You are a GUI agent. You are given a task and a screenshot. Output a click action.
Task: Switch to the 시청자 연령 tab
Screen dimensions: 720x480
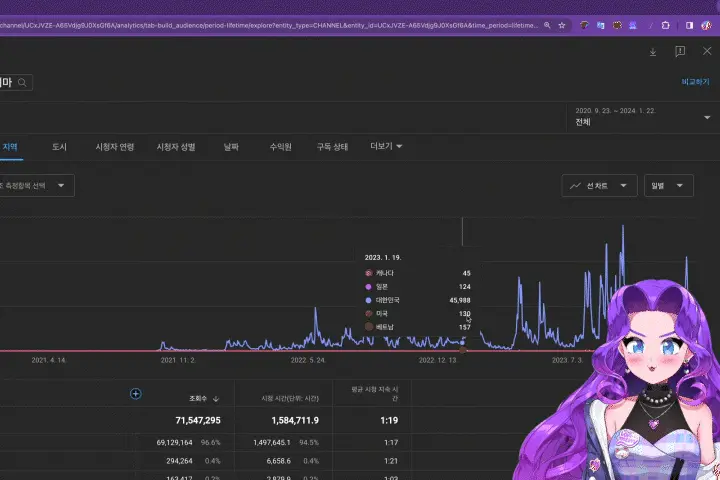click(x=115, y=147)
